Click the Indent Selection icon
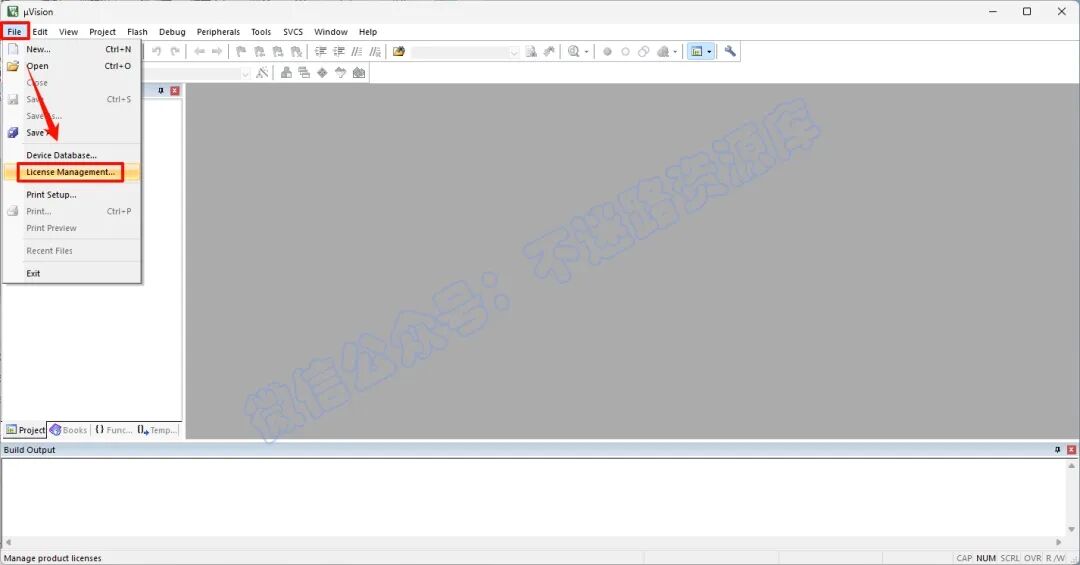The height and width of the screenshot is (565, 1080). click(321, 52)
